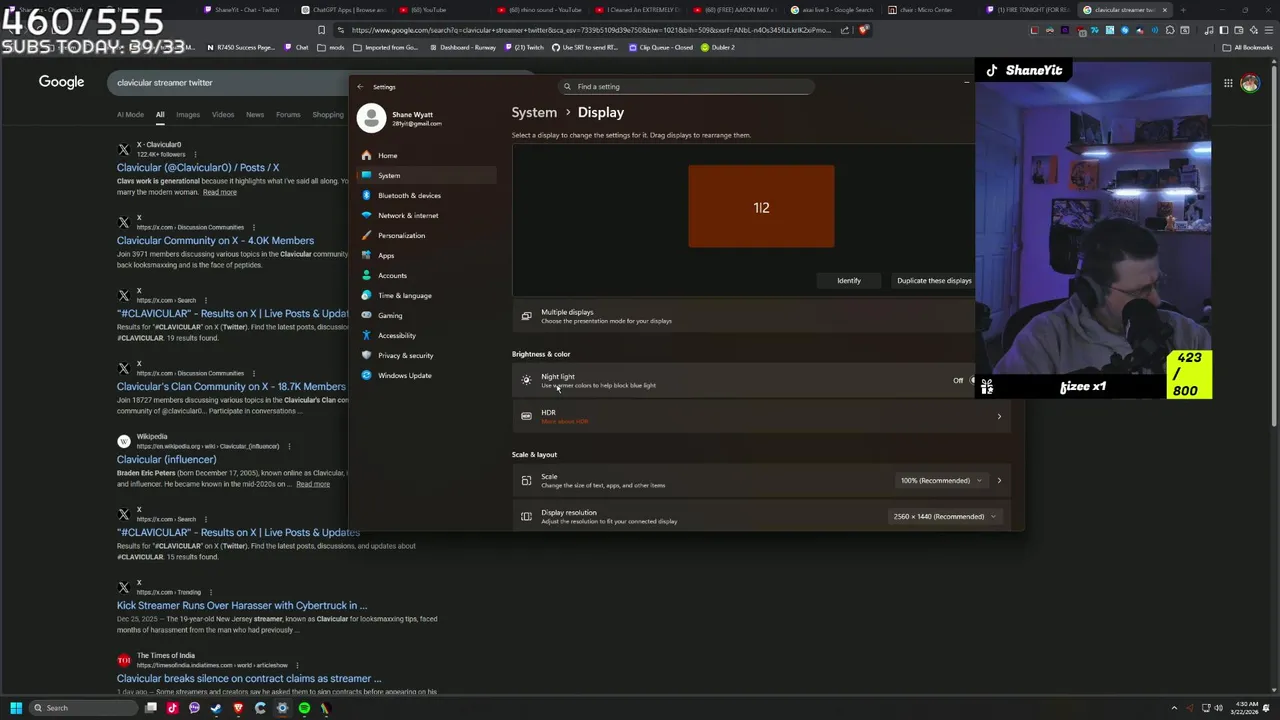Click the Windows Update icon
The width and height of the screenshot is (1280, 720).
pos(366,375)
